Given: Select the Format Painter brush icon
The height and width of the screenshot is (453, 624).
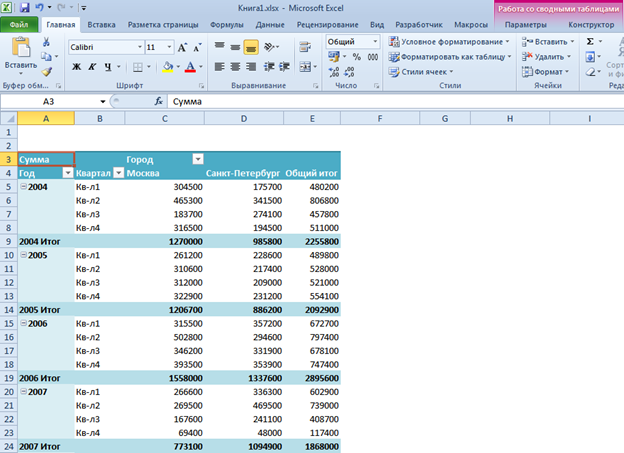Looking at the screenshot, I should tap(47, 72).
